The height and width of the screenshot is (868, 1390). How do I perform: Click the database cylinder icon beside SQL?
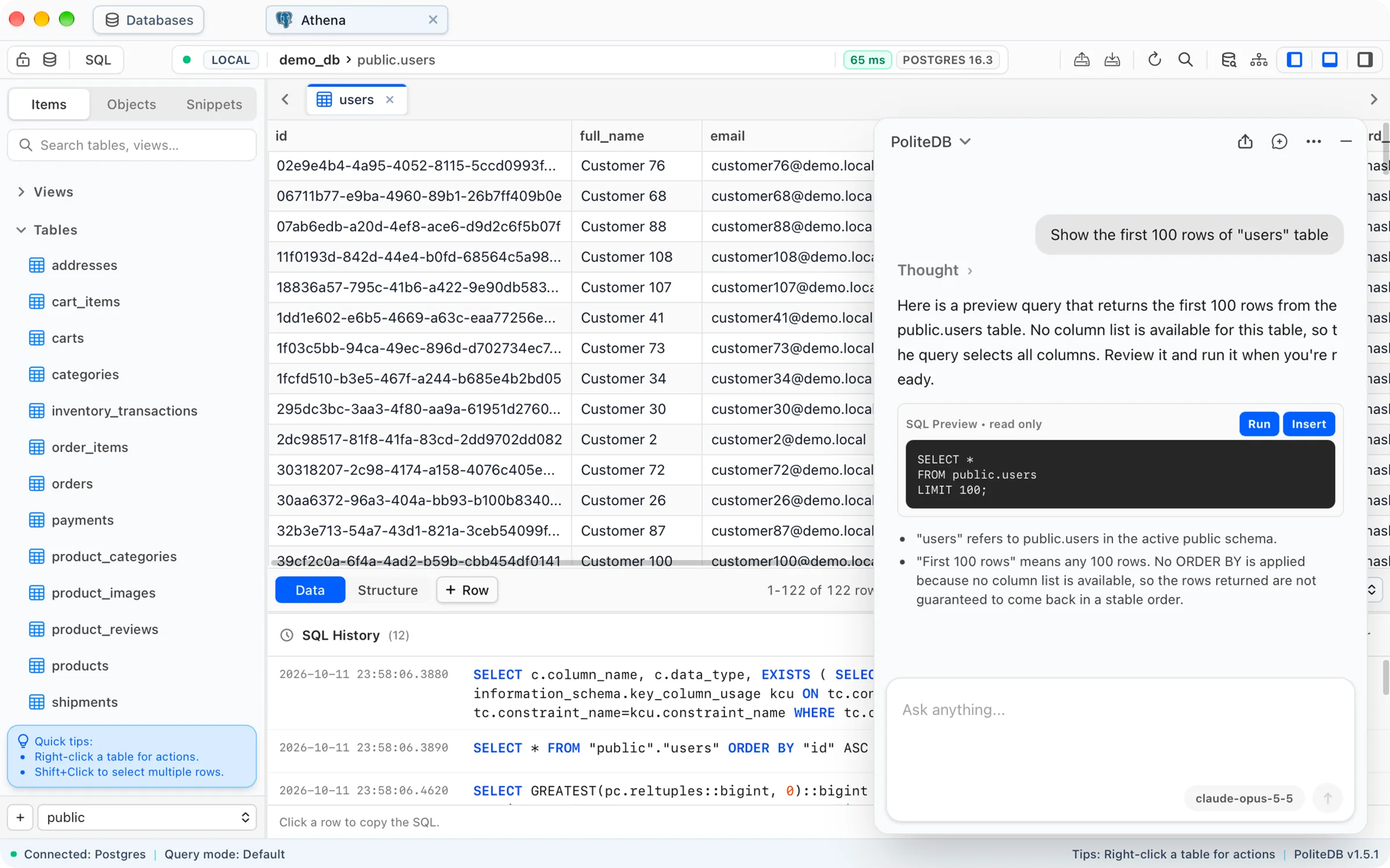(50, 60)
